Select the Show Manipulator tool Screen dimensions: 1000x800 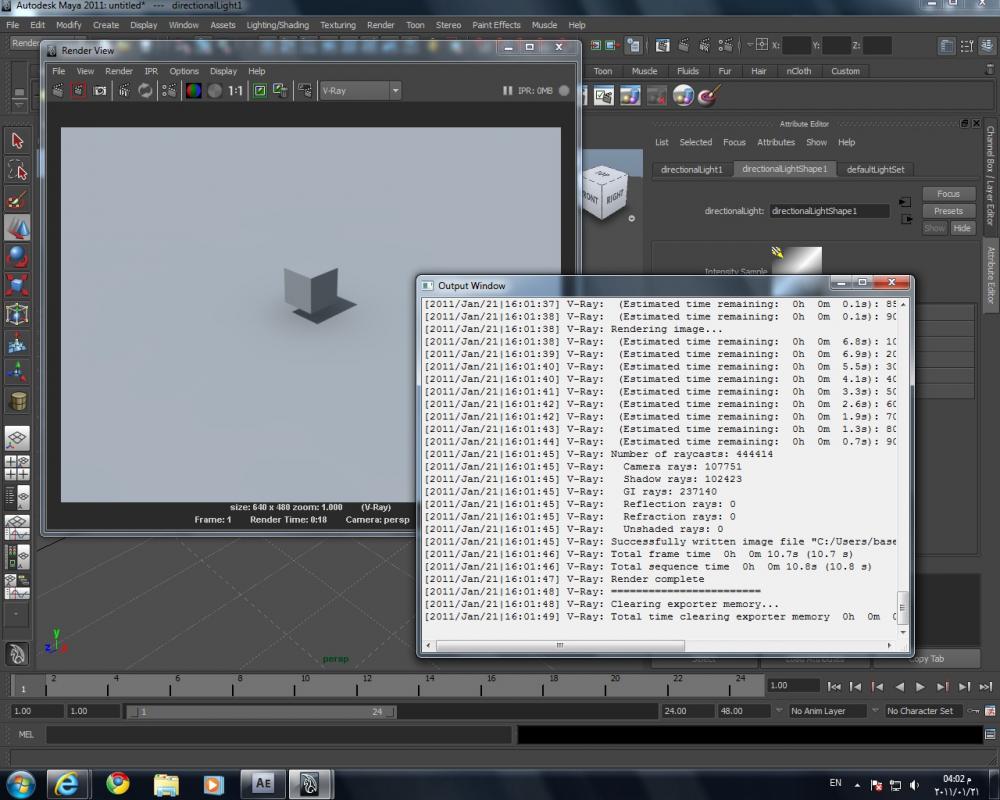pyautogui.click(x=17, y=371)
